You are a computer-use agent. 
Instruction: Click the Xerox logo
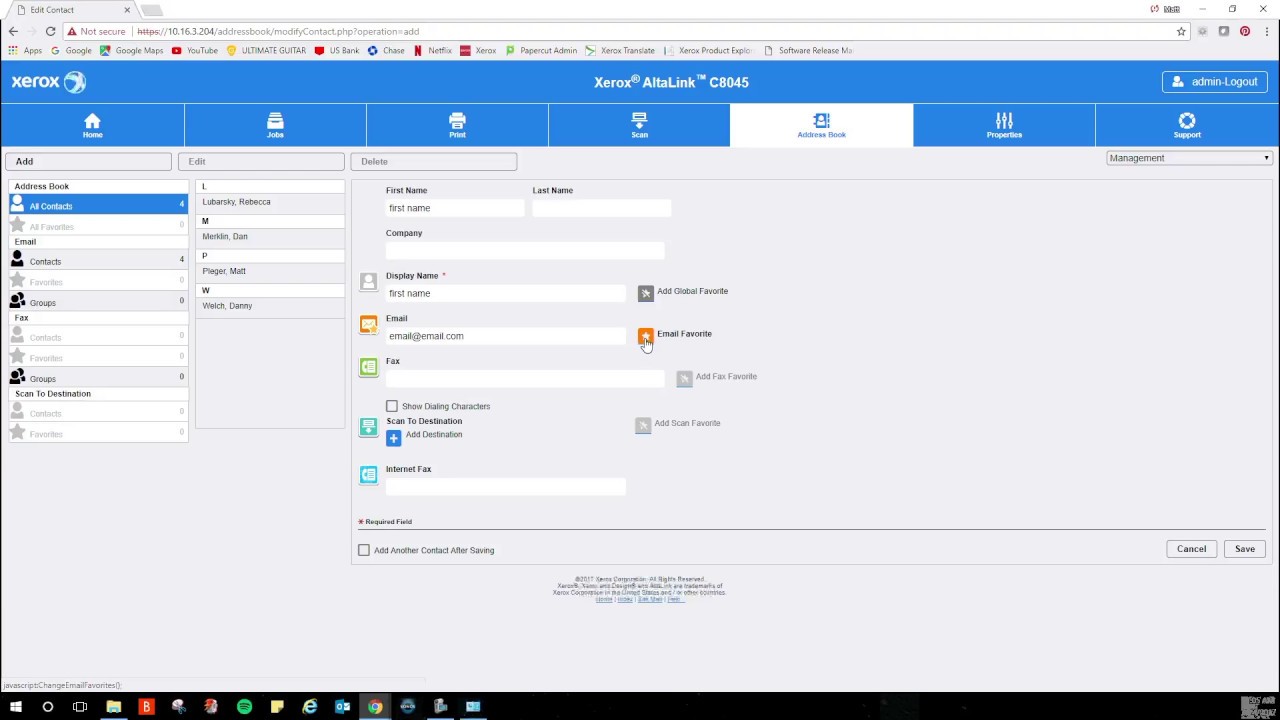coord(49,82)
